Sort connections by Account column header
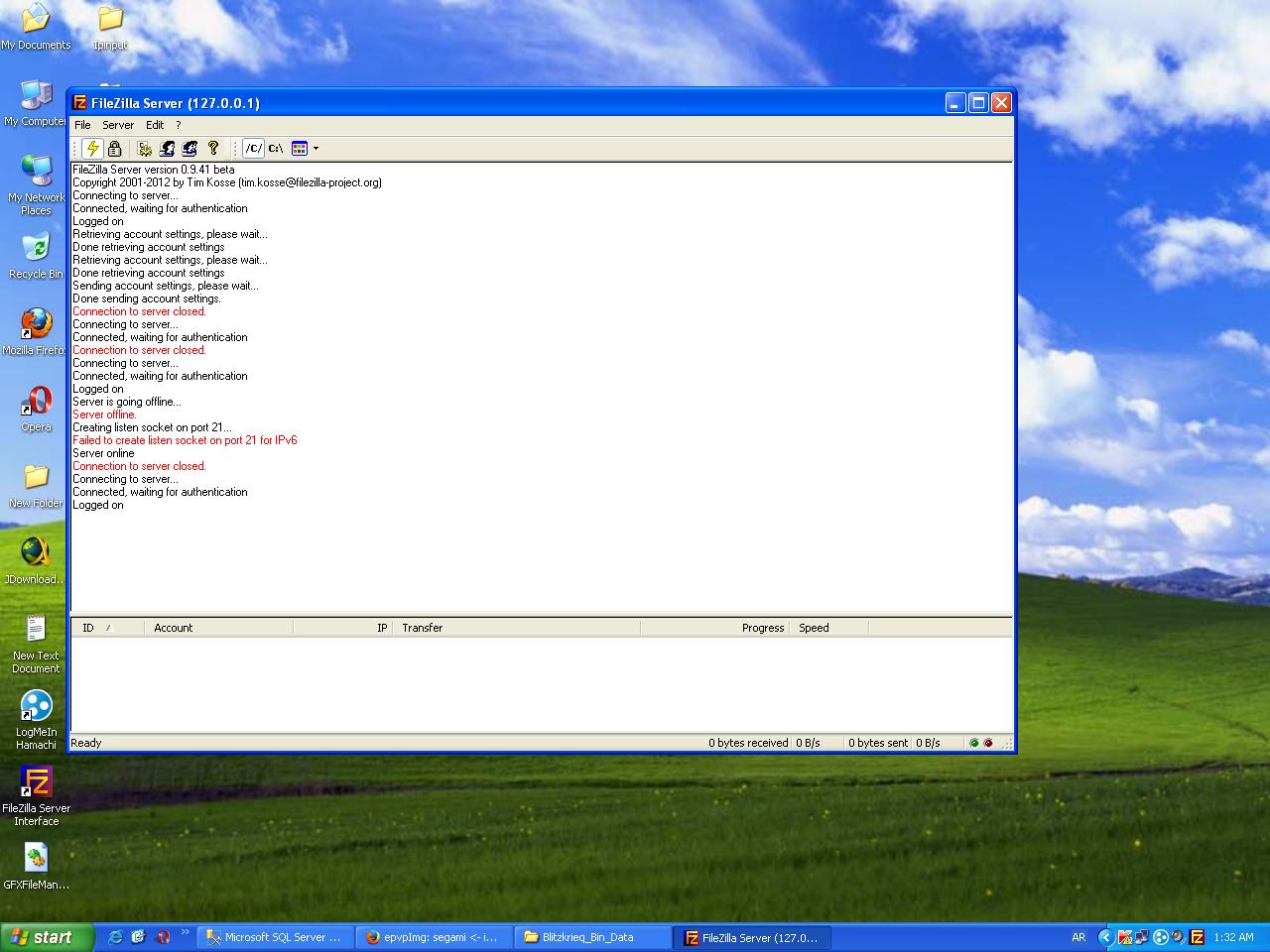The height and width of the screenshot is (952, 1270). (218, 628)
